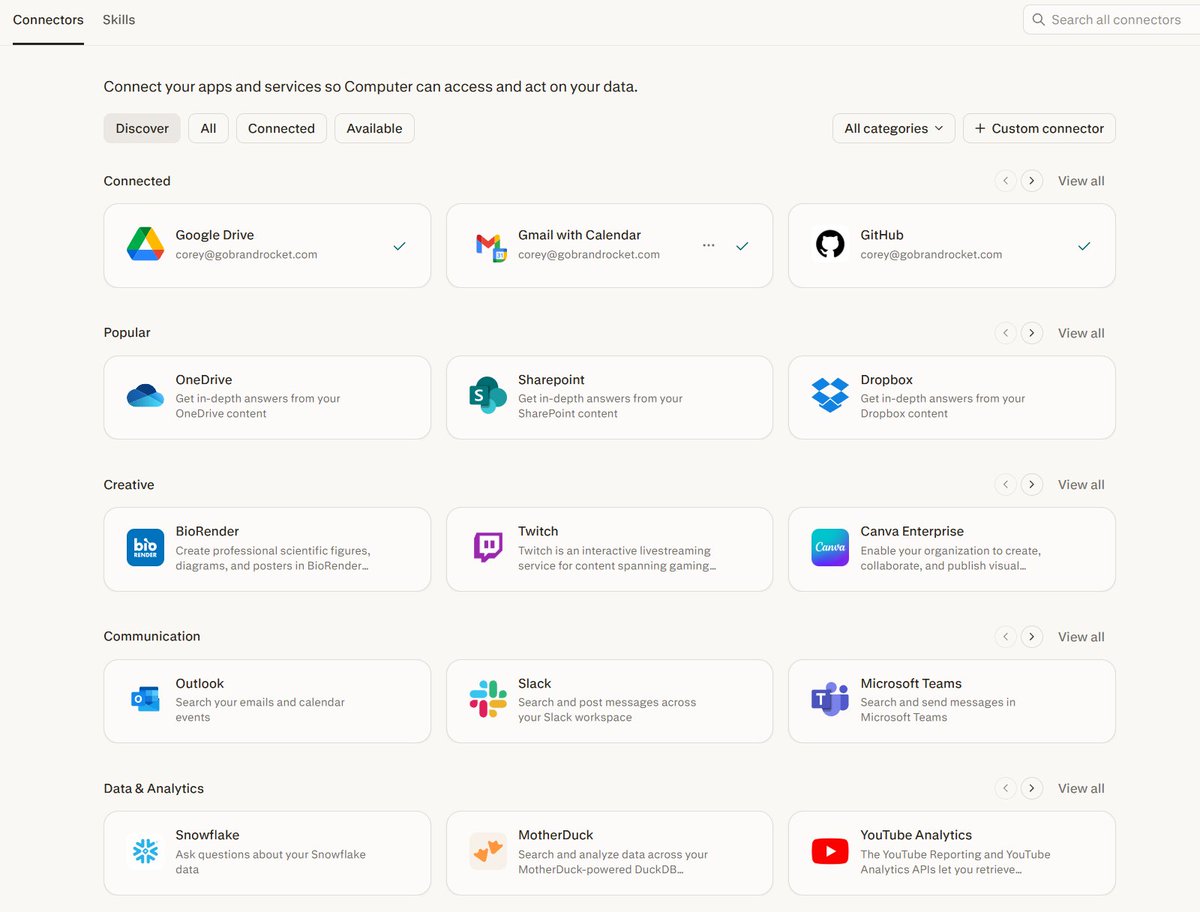Select the Available filter tab
Viewport: 1200px width, 912px height.
pyautogui.click(x=374, y=128)
